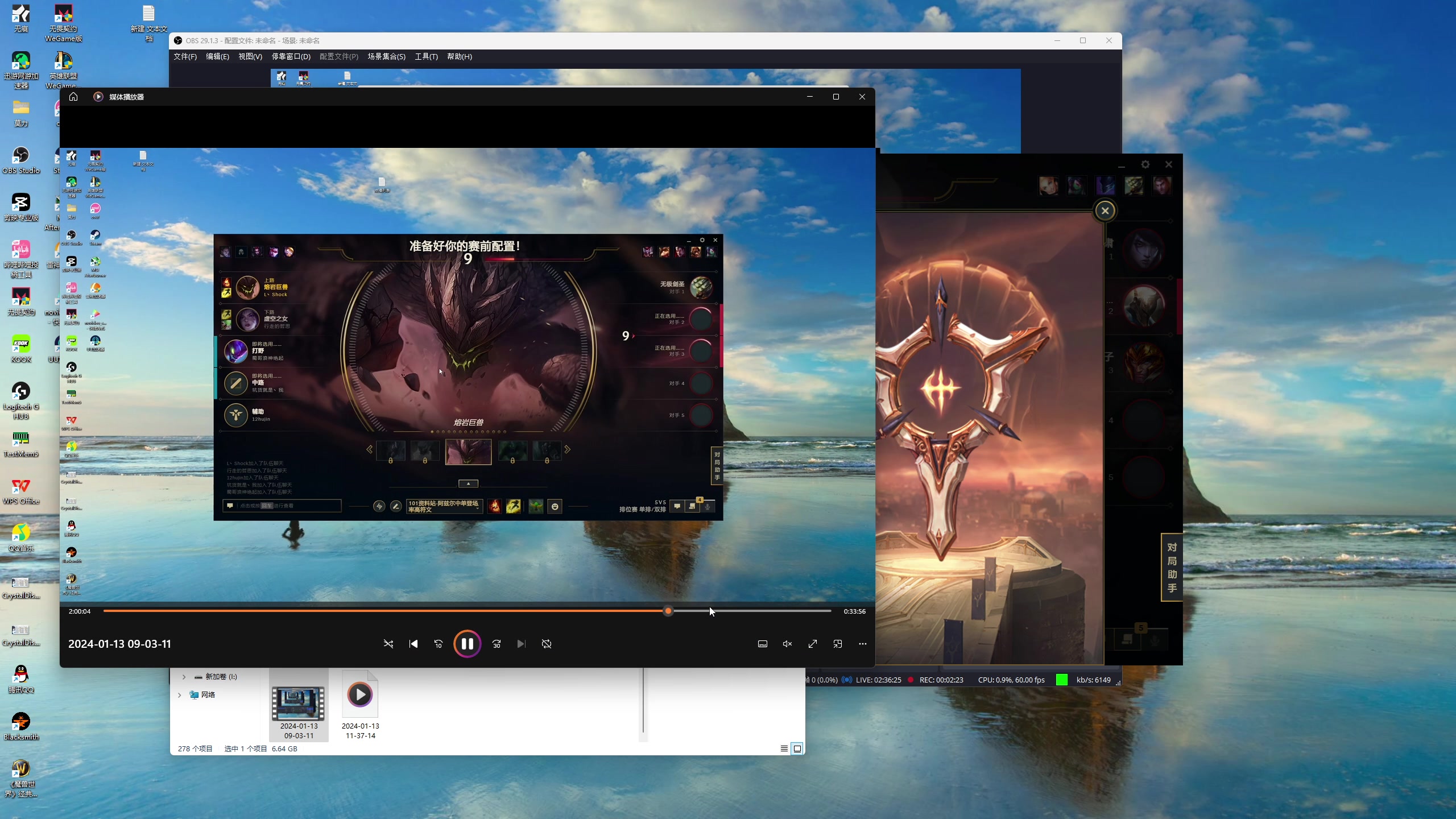1456x819 pixels.
Task: Toggle shuffle in media player
Action: [388, 644]
